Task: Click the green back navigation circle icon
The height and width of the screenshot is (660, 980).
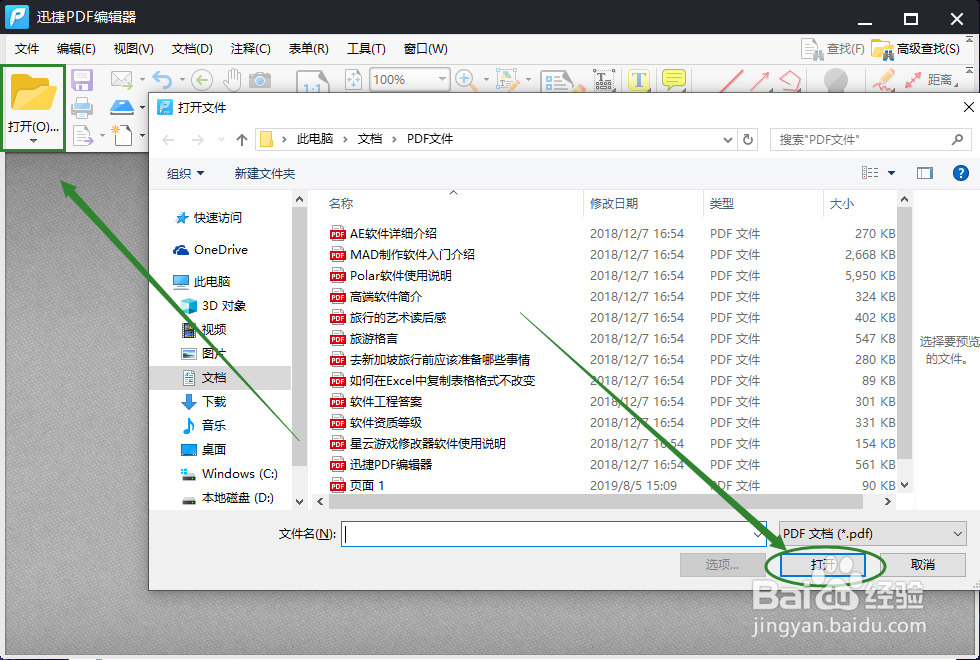Action: pyautogui.click(x=202, y=79)
